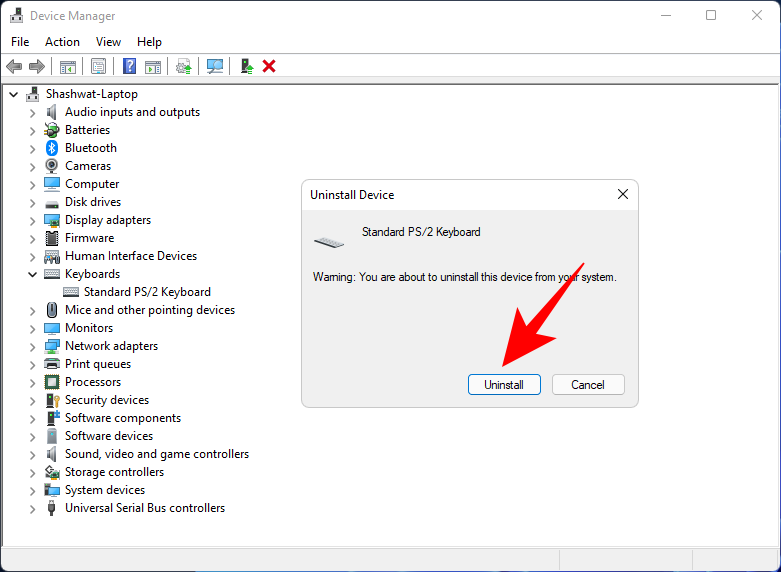Expand the Disk drives chevron
Viewport: 781px width, 572px height.
click(x=33, y=202)
